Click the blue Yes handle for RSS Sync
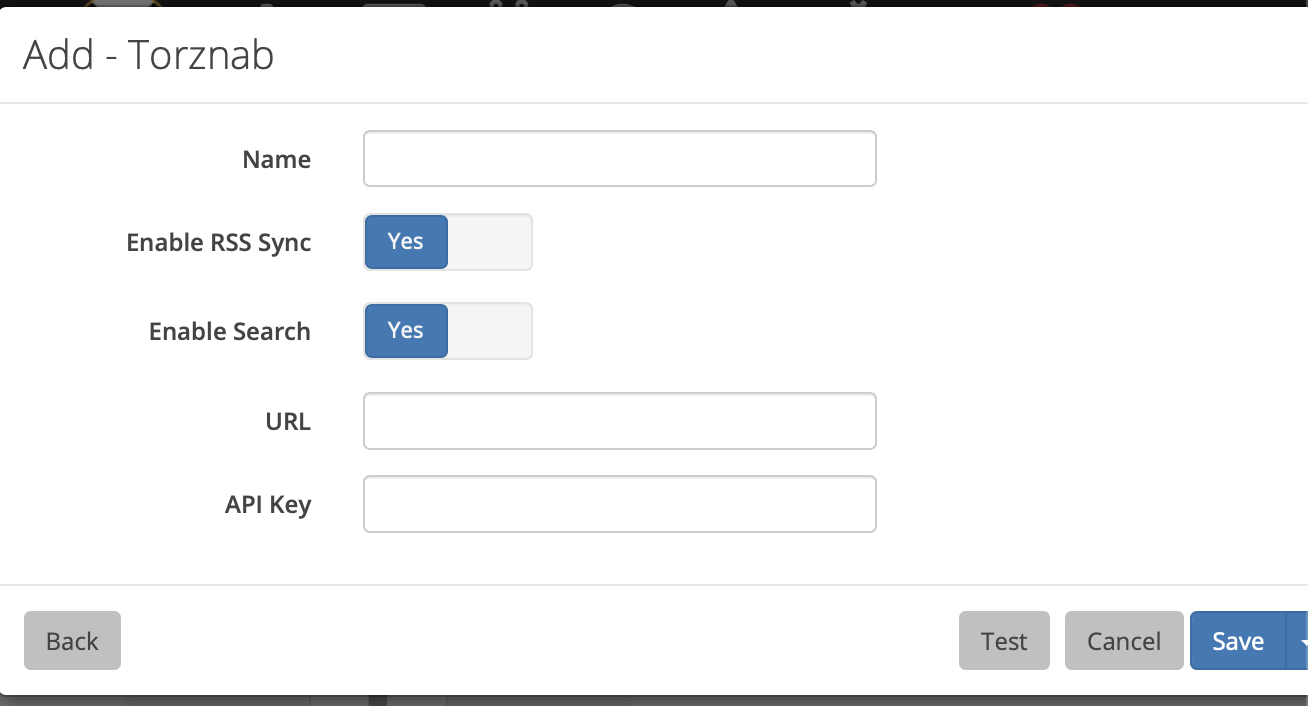Image resolution: width=1308 pixels, height=706 pixels. click(406, 242)
